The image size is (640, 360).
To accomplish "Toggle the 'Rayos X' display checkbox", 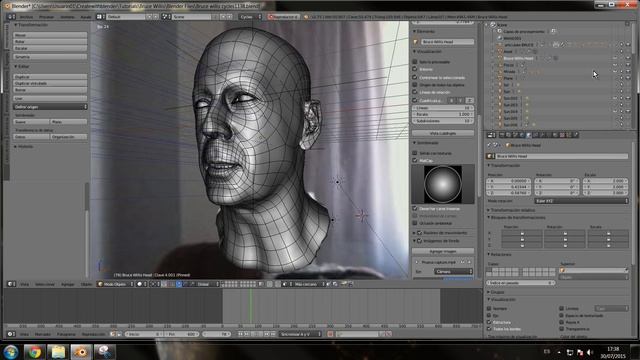I will (562, 322).
